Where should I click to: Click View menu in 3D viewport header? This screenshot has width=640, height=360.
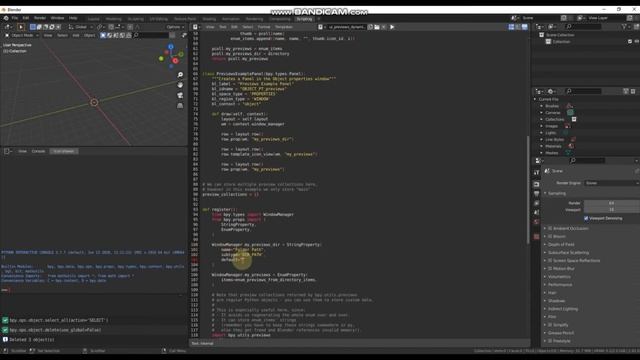tap(48, 36)
